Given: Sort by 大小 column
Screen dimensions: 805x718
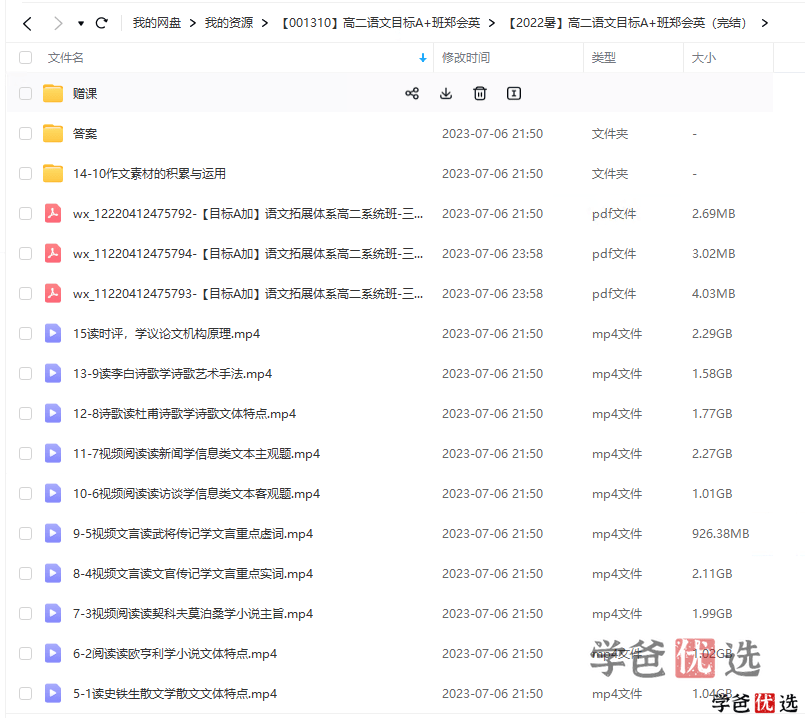Looking at the screenshot, I should pyautogui.click(x=703, y=57).
